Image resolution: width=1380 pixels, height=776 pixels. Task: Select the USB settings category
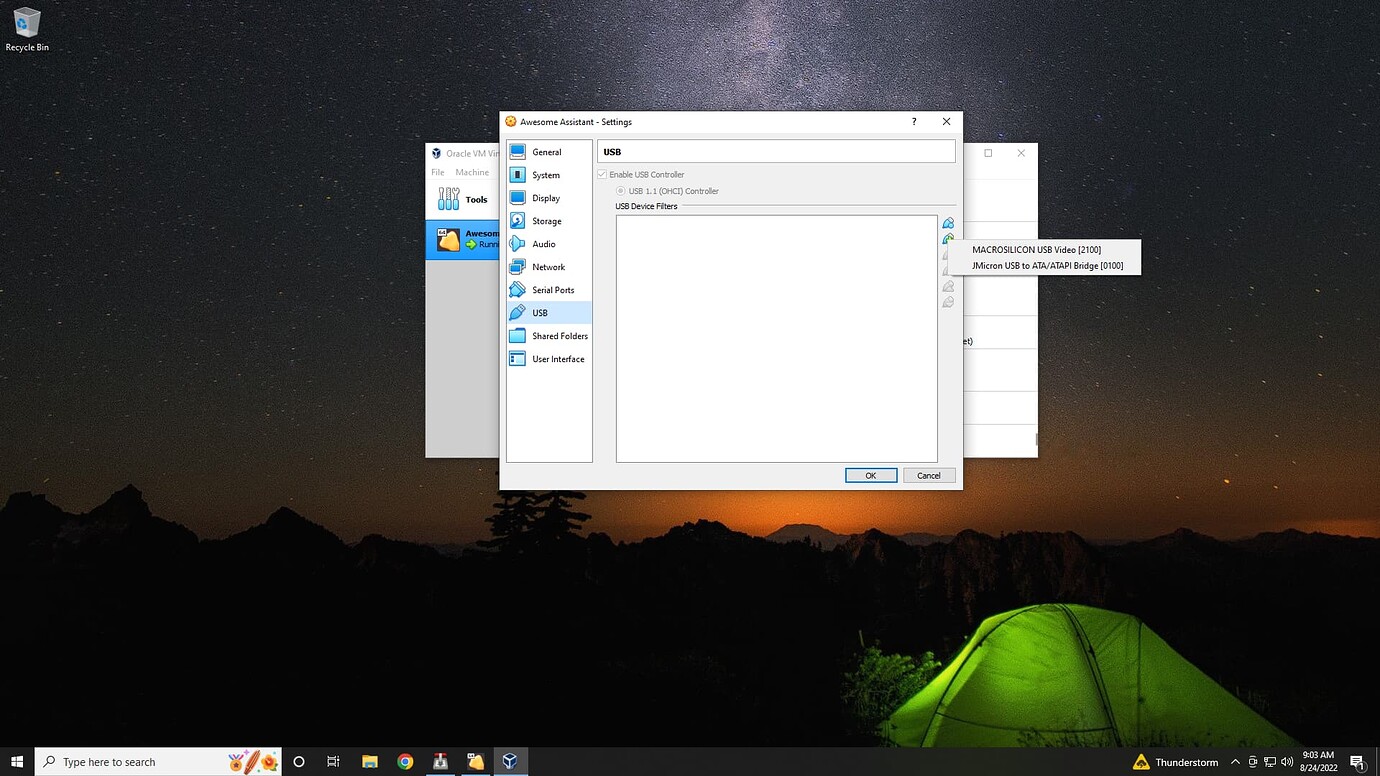[x=549, y=313]
